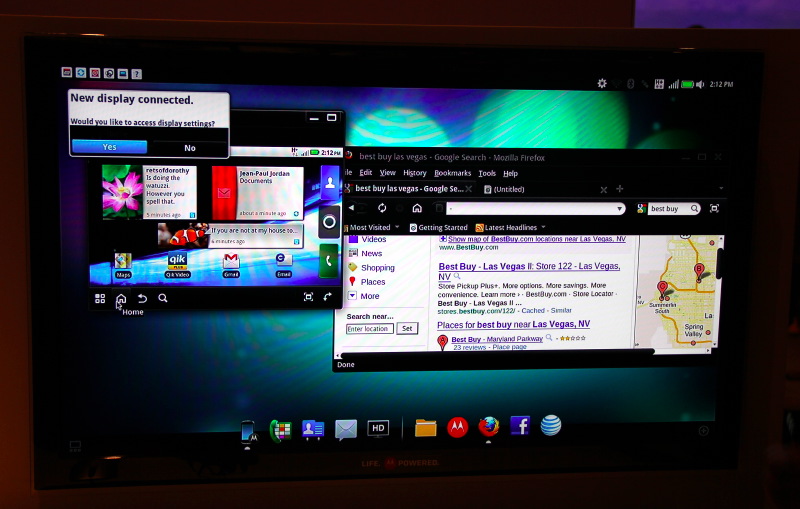Confirm Yes in New display connected dialog

(109, 147)
